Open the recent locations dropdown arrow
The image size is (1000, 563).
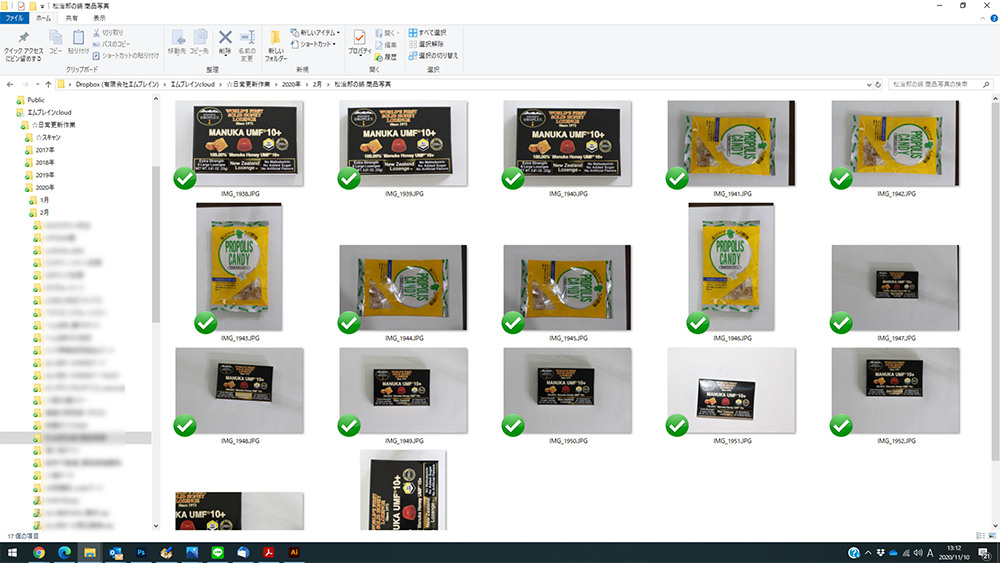[38, 84]
